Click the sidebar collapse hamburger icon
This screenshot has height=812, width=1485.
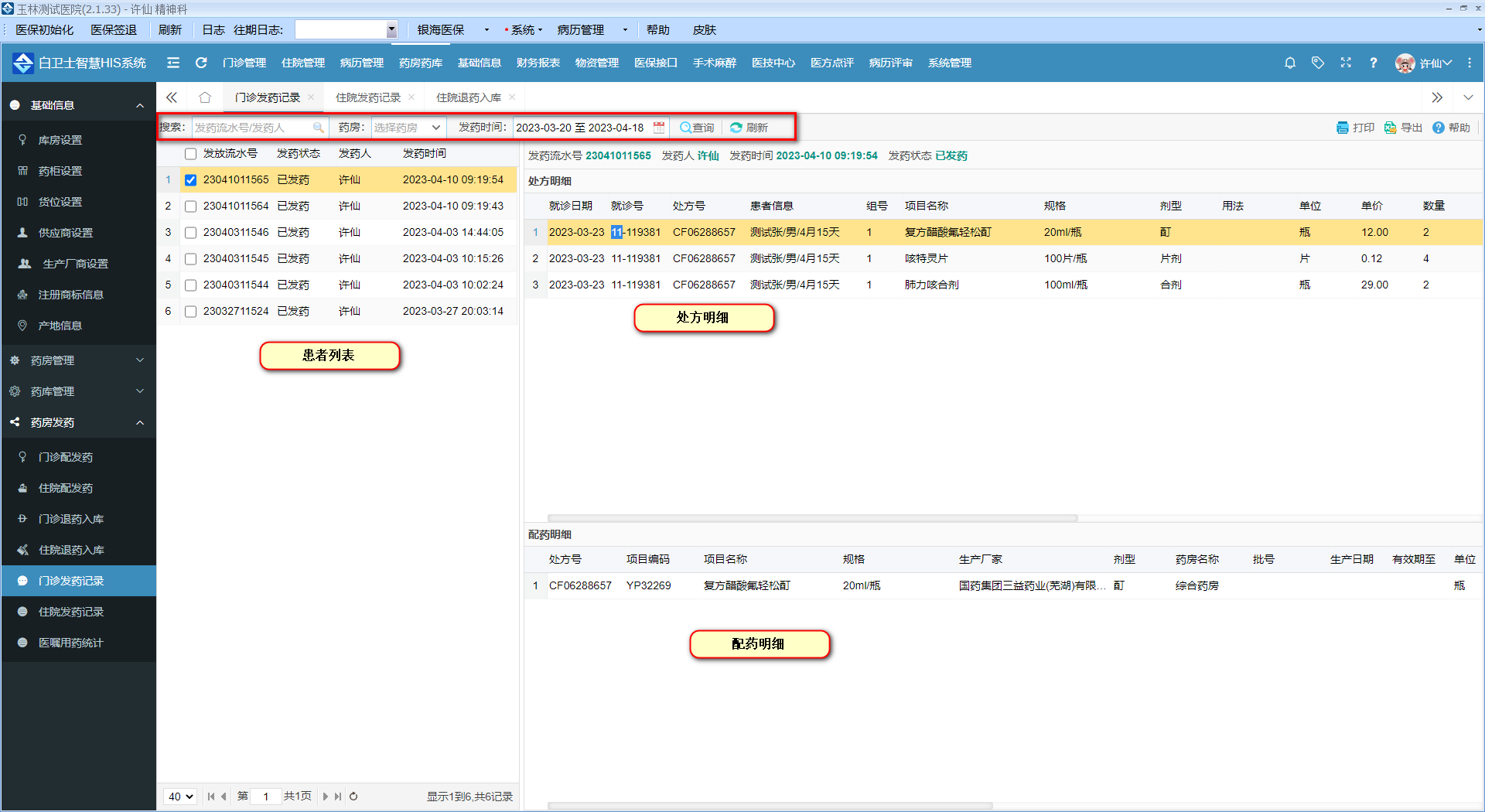point(173,63)
